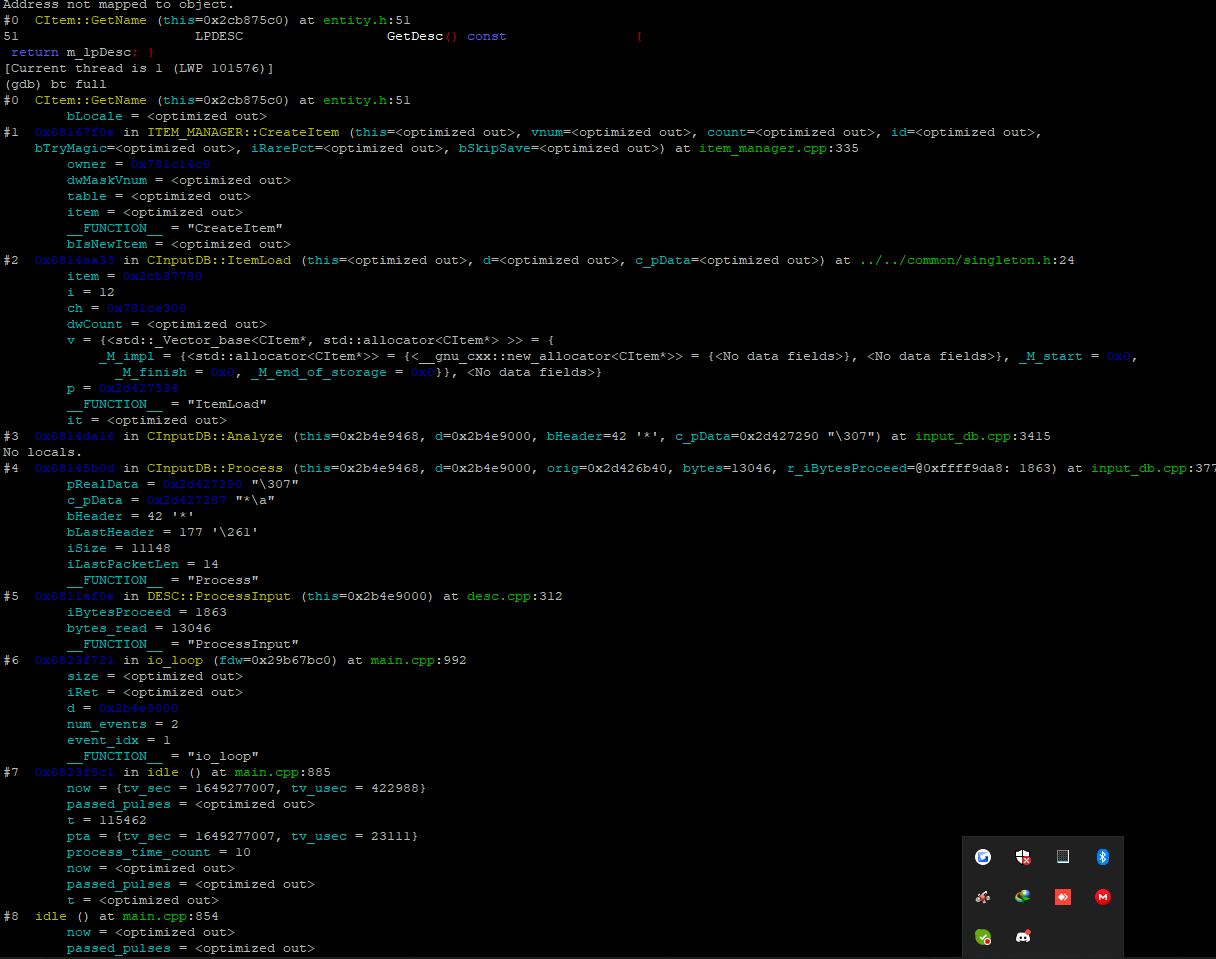1216x959 pixels.
Task: Click the "dwMaskVnum = <optimized out>" line
Action: [179, 180]
